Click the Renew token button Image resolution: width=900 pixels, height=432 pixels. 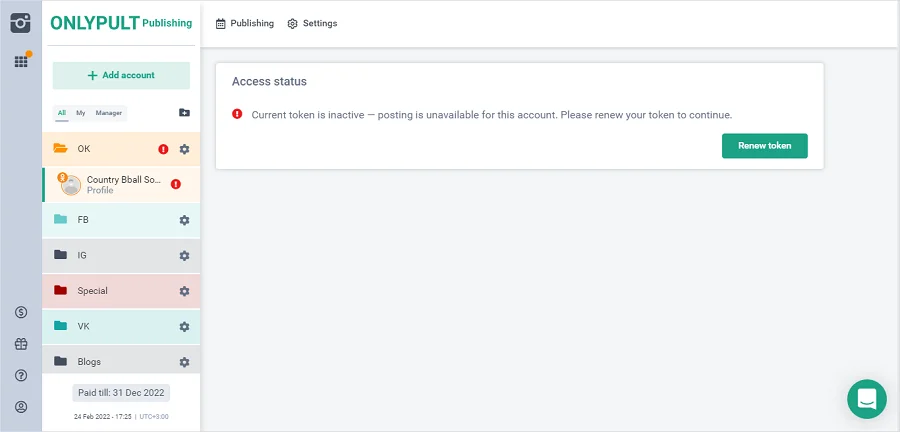click(x=764, y=146)
